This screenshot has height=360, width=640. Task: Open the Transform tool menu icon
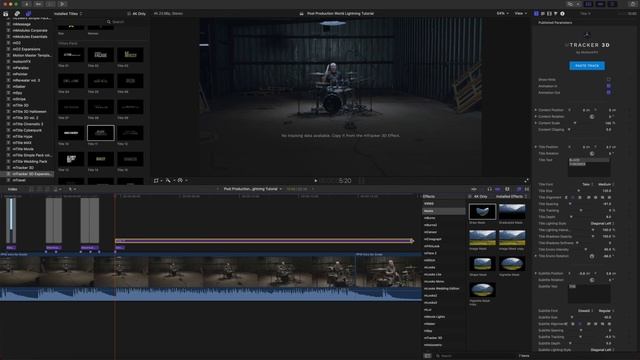(157, 180)
